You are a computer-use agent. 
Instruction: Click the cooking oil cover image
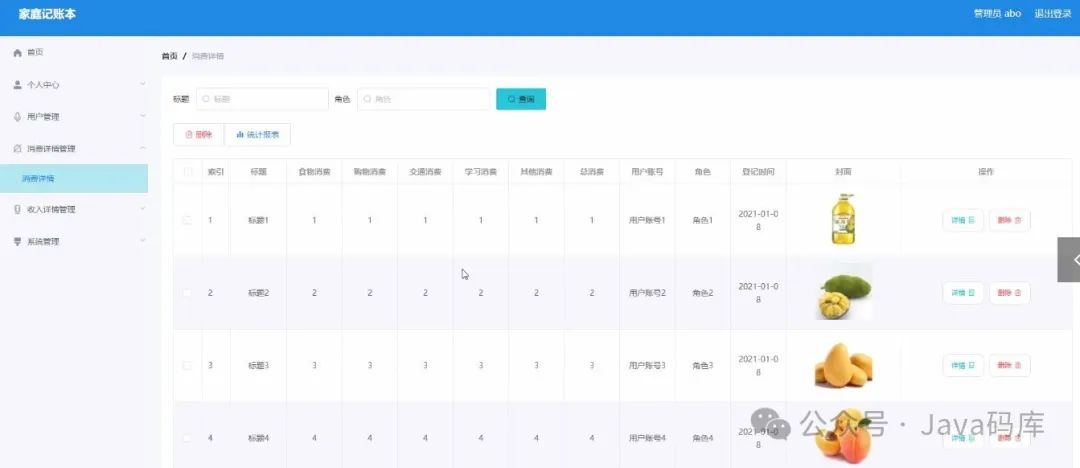[843, 219]
